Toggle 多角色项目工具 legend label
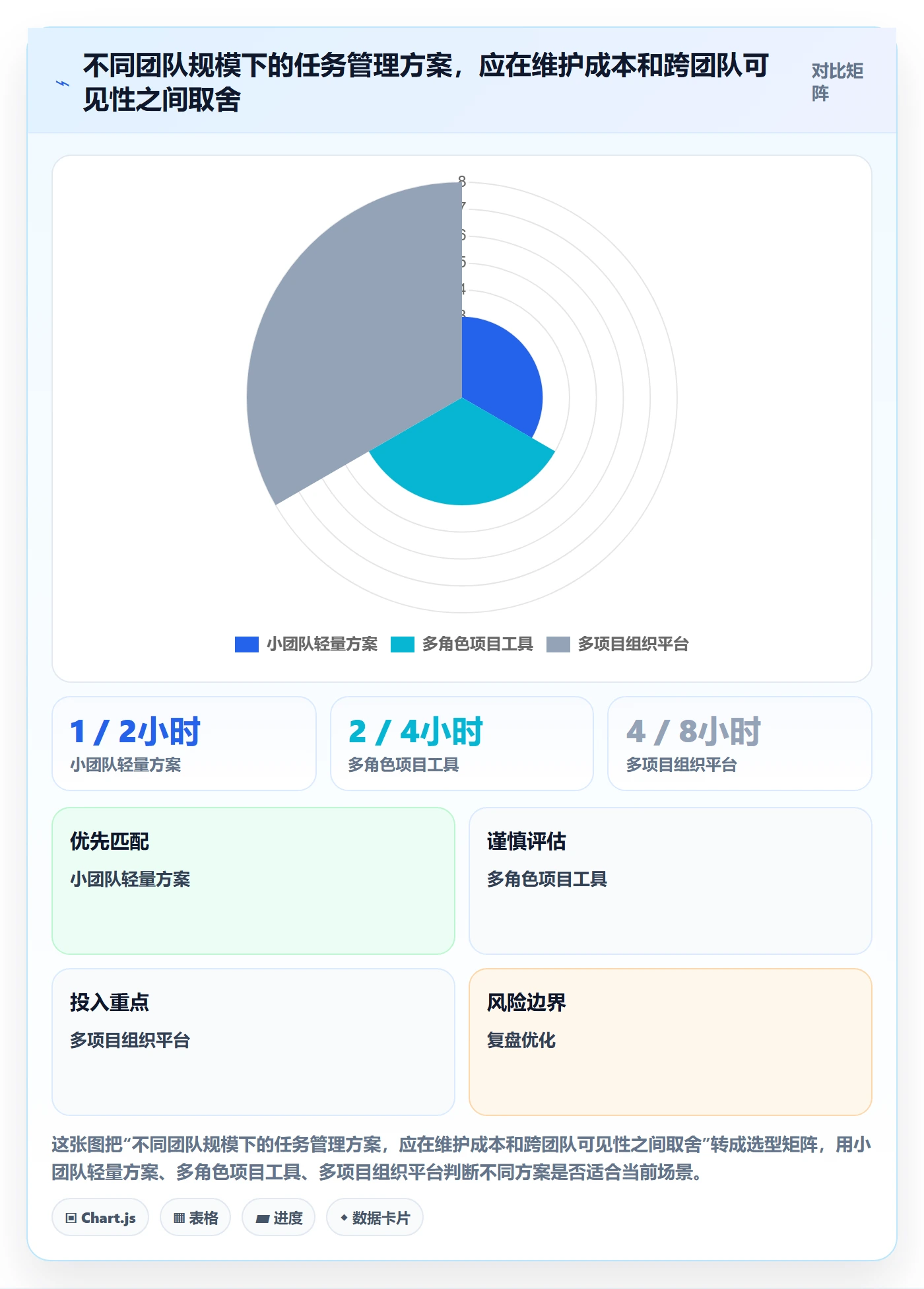The height and width of the screenshot is (1289, 924). (x=478, y=644)
